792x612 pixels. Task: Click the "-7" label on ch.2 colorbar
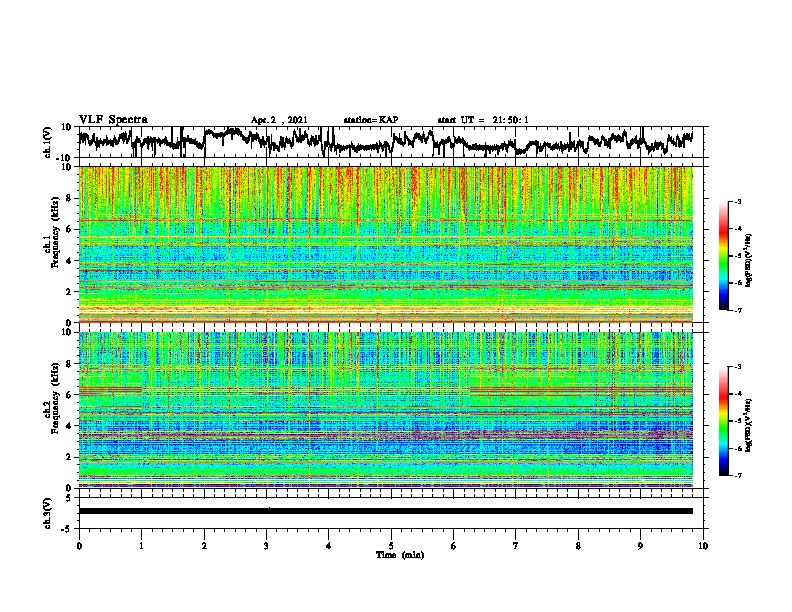(737, 475)
